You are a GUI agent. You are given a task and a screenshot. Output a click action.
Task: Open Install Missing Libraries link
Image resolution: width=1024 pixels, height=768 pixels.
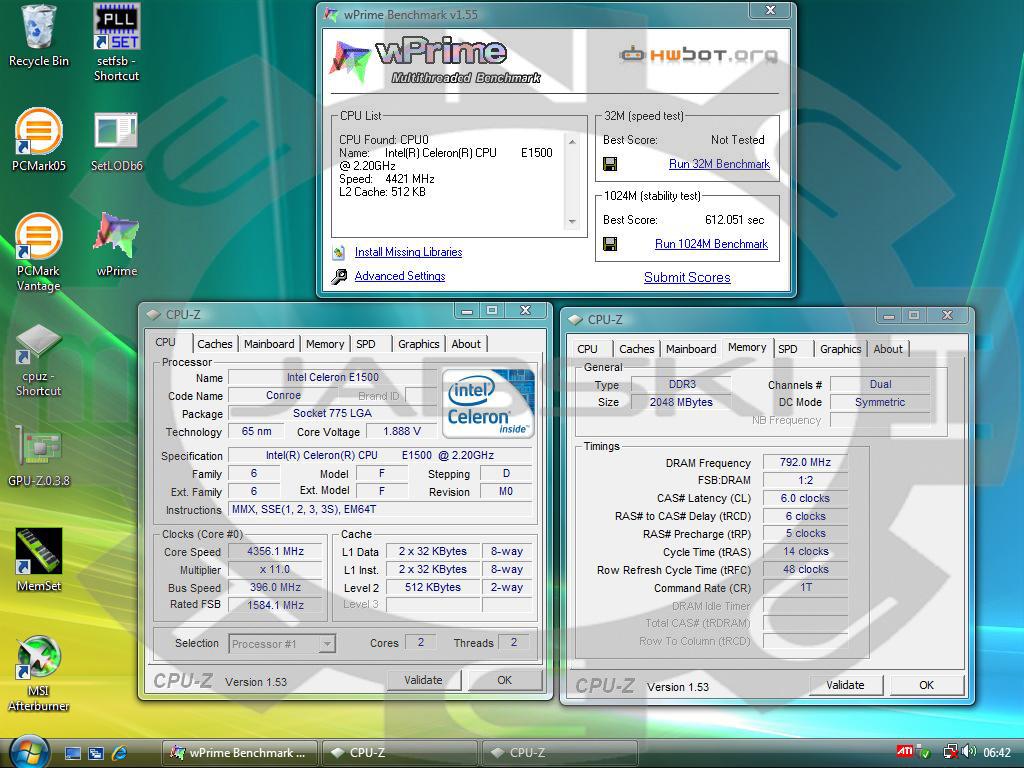408,252
